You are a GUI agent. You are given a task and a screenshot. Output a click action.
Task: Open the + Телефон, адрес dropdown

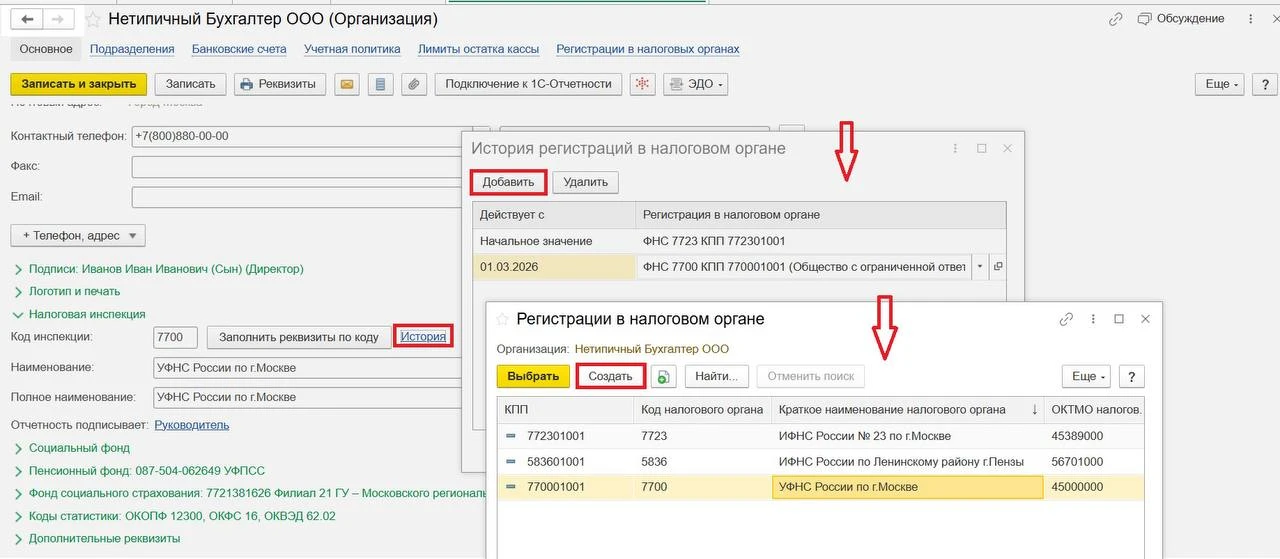tap(78, 236)
